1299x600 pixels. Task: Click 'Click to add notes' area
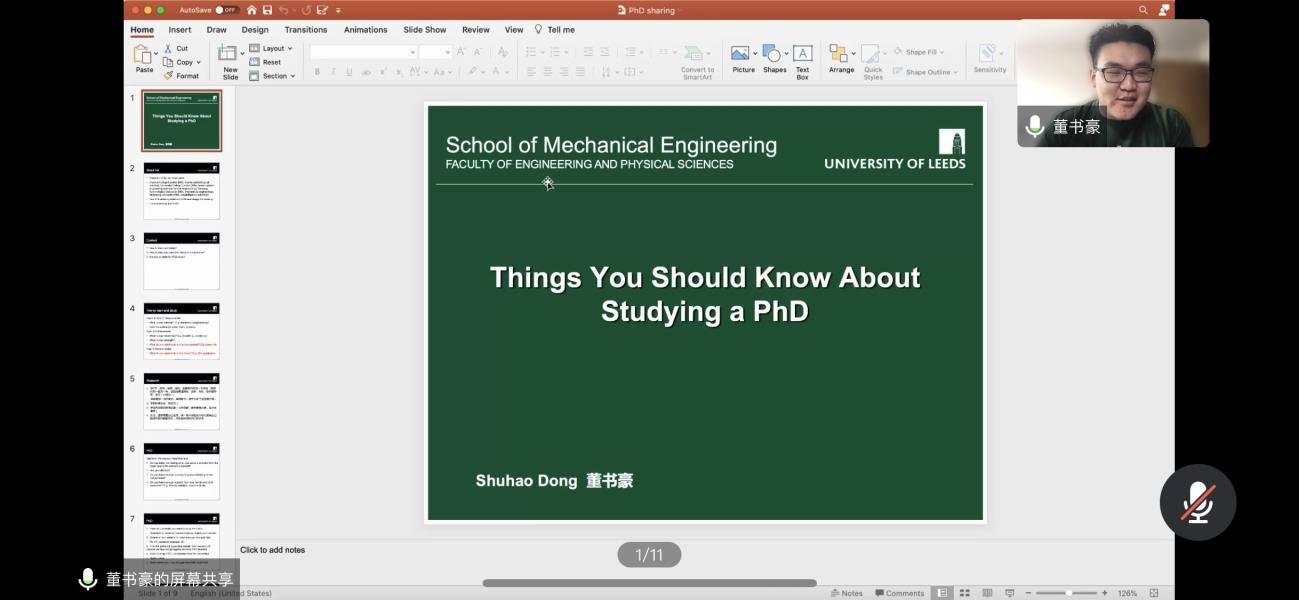[x=272, y=550]
